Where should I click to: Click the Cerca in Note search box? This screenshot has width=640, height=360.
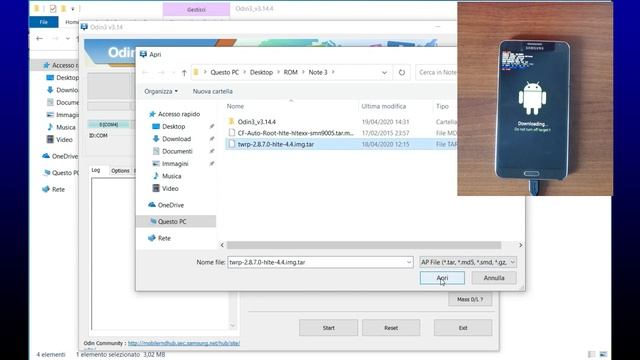pyautogui.click(x=436, y=72)
